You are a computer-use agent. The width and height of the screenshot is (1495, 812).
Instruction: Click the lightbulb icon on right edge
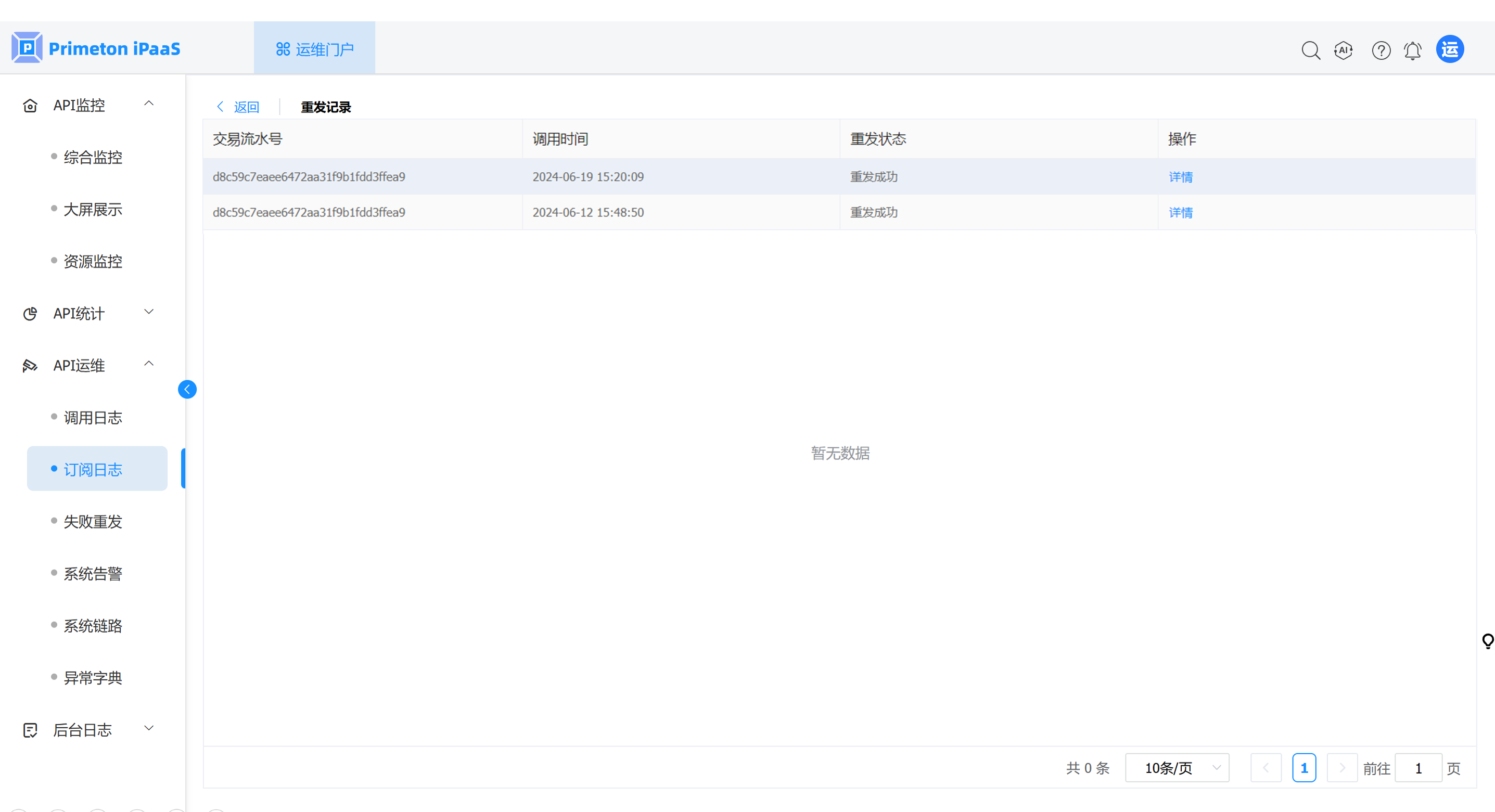(1488, 641)
